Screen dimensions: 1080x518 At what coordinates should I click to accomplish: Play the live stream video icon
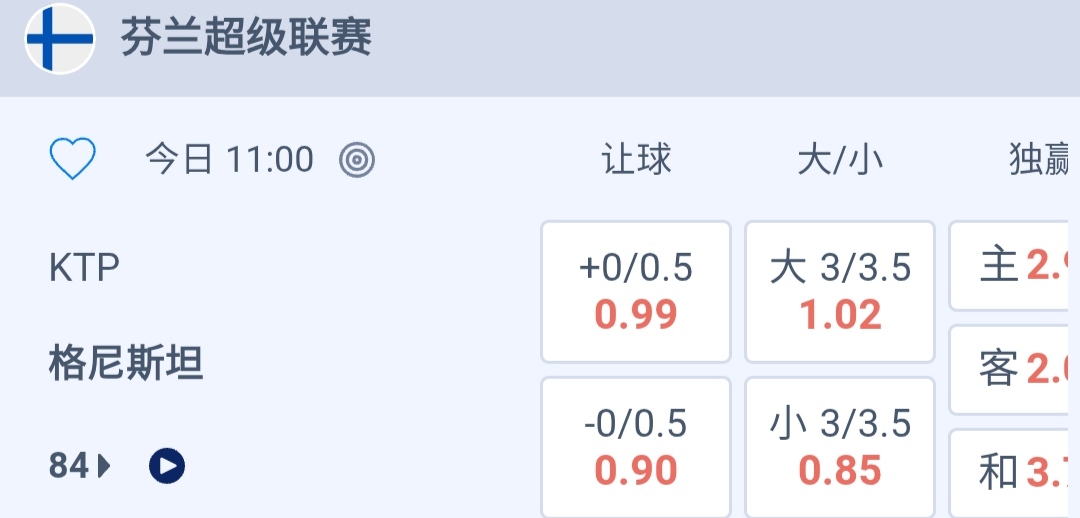pos(167,465)
